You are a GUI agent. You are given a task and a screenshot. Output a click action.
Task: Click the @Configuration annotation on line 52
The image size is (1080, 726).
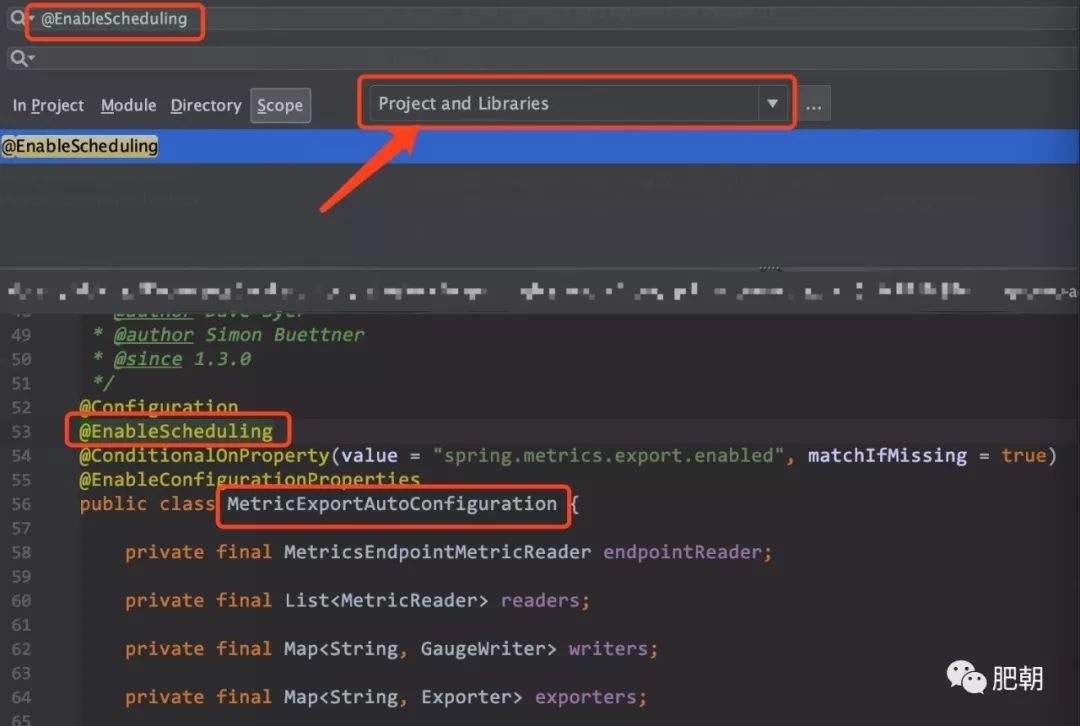point(158,406)
